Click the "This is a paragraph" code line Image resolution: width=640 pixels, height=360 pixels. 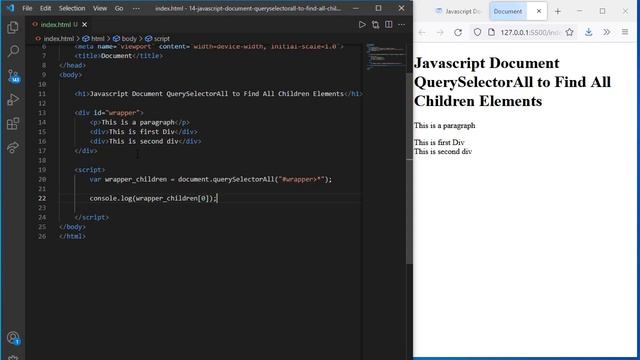pos(140,122)
